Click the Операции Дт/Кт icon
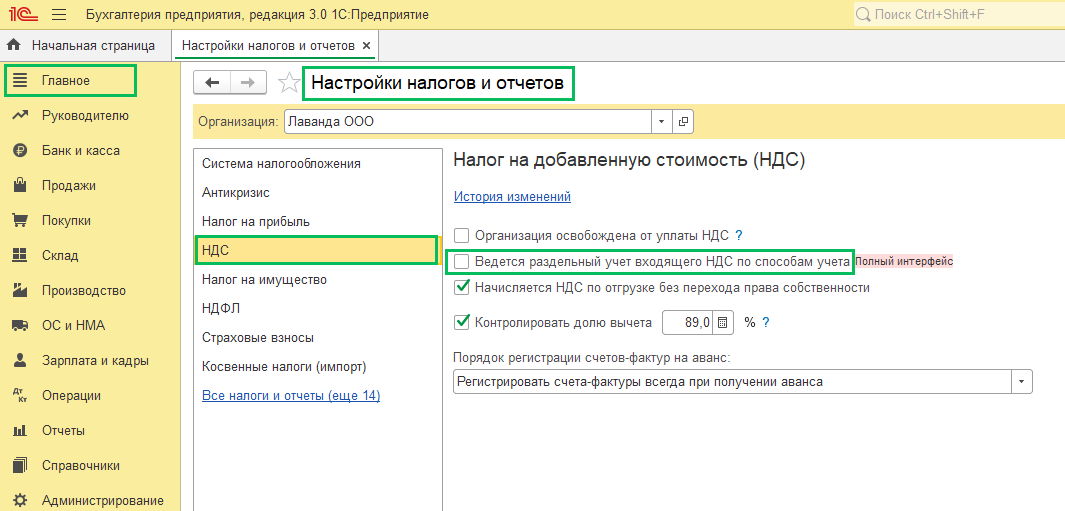The image size is (1065, 511). pos(20,395)
